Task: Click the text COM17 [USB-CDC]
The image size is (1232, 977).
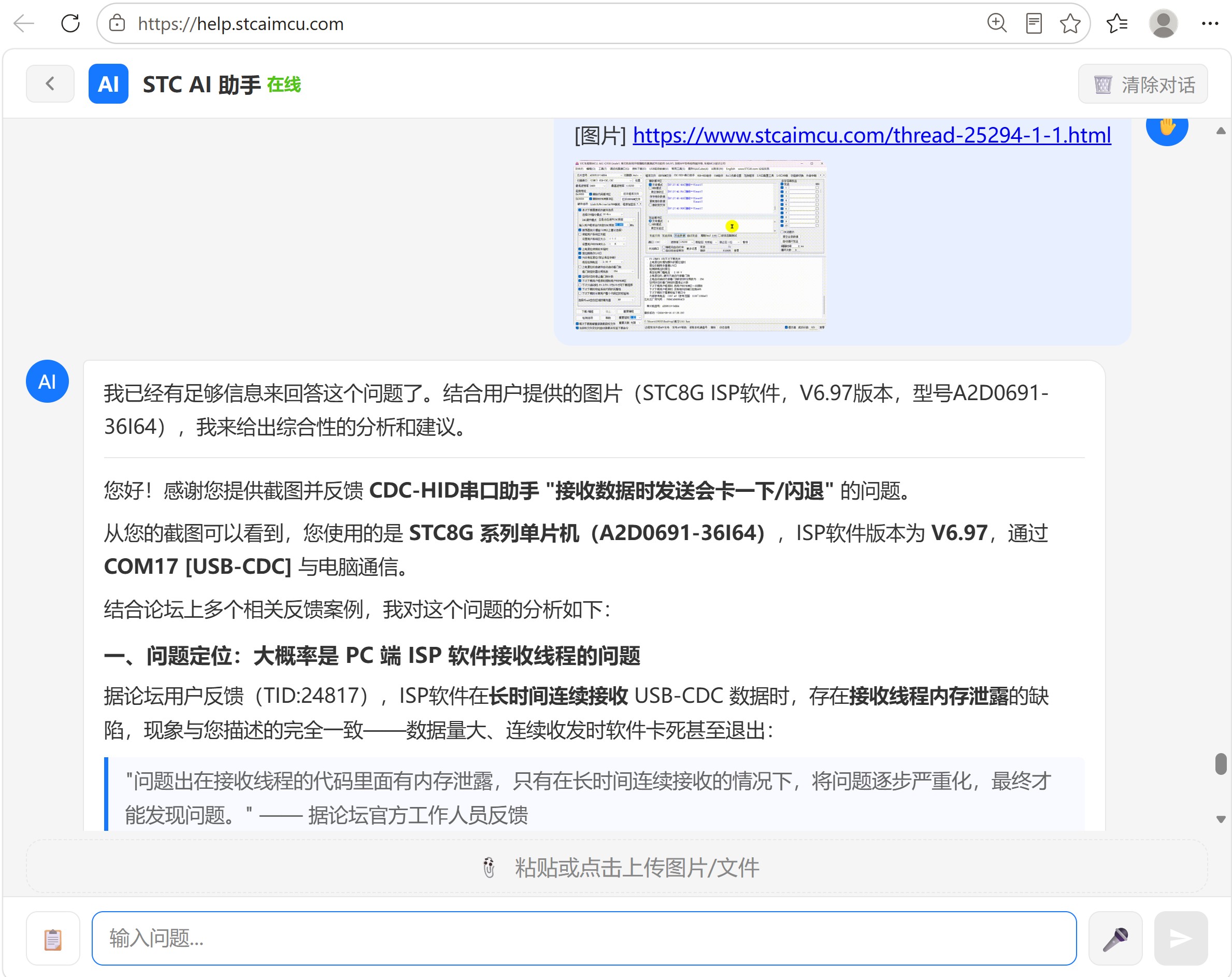Action: click(x=198, y=567)
